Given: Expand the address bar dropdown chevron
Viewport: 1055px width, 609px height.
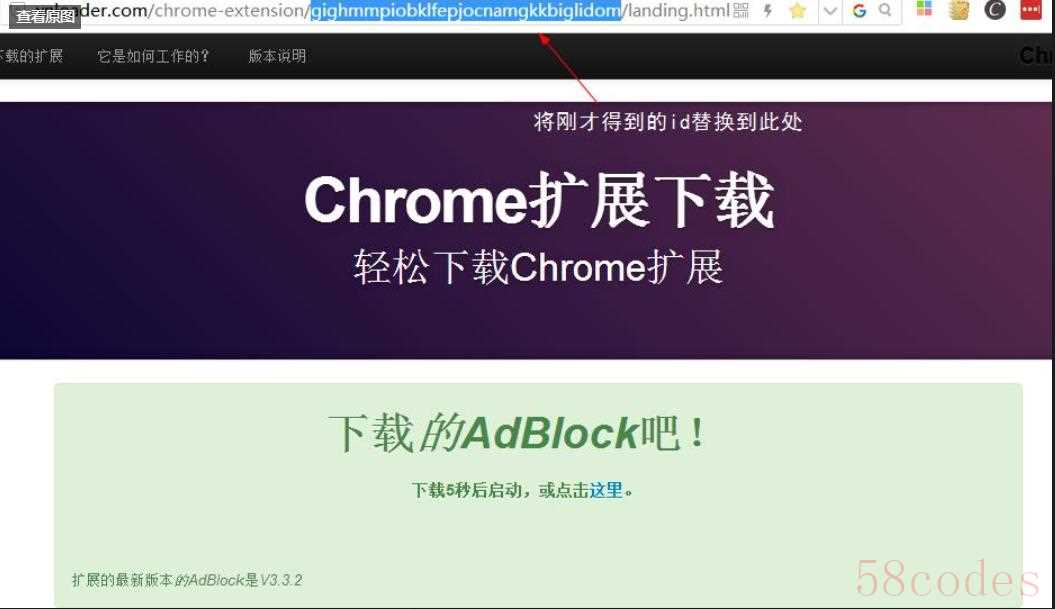Looking at the screenshot, I should [x=830, y=11].
